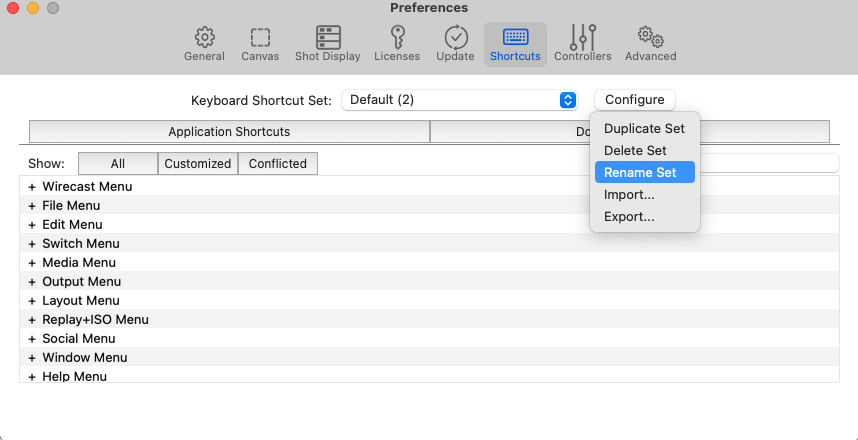Select the Edit Menu text
Viewport: 858px width, 440px height.
pos(72,224)
